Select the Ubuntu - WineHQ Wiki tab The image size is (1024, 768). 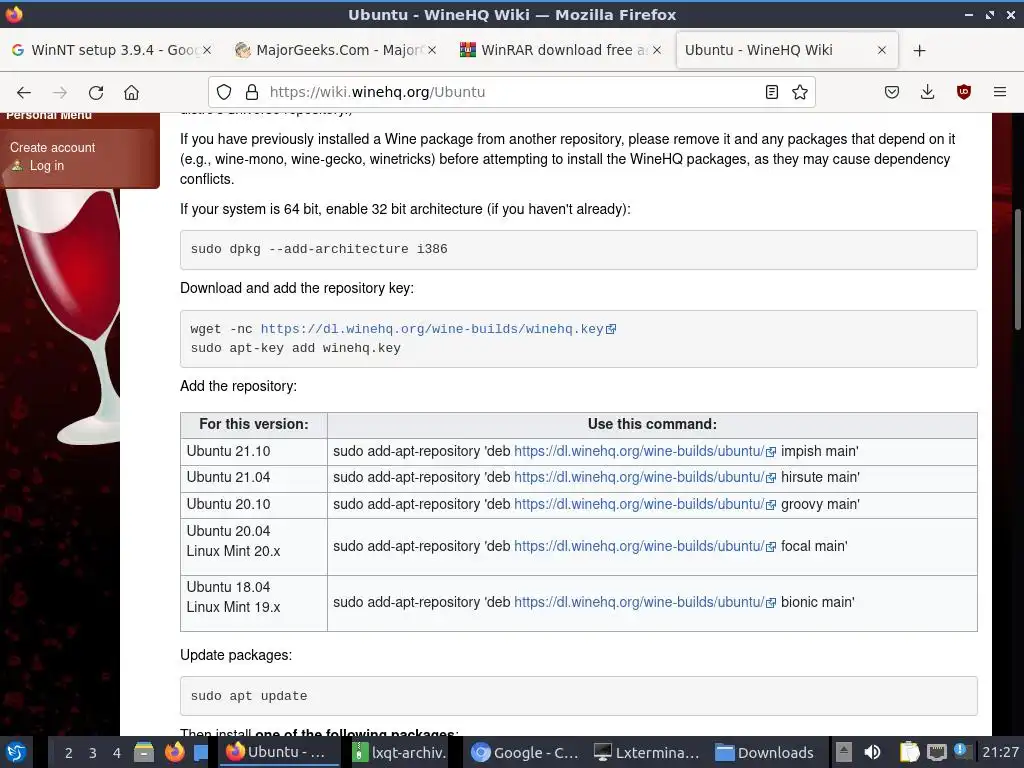click(787, 50)
